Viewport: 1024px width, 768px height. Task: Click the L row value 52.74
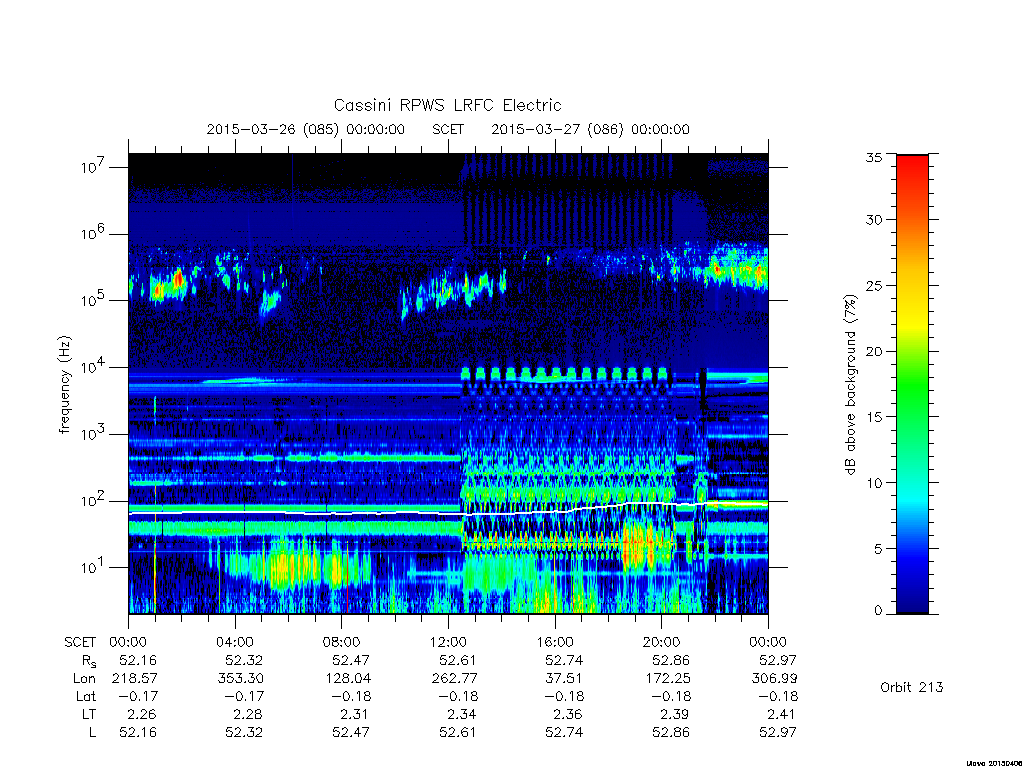tap(564, 732)
